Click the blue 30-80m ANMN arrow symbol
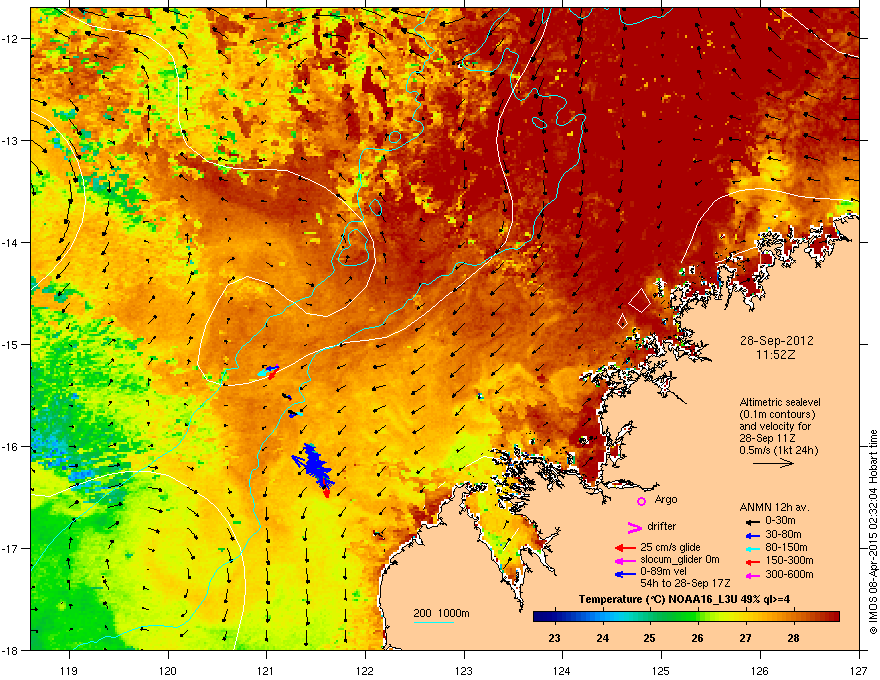 point(753,535)
